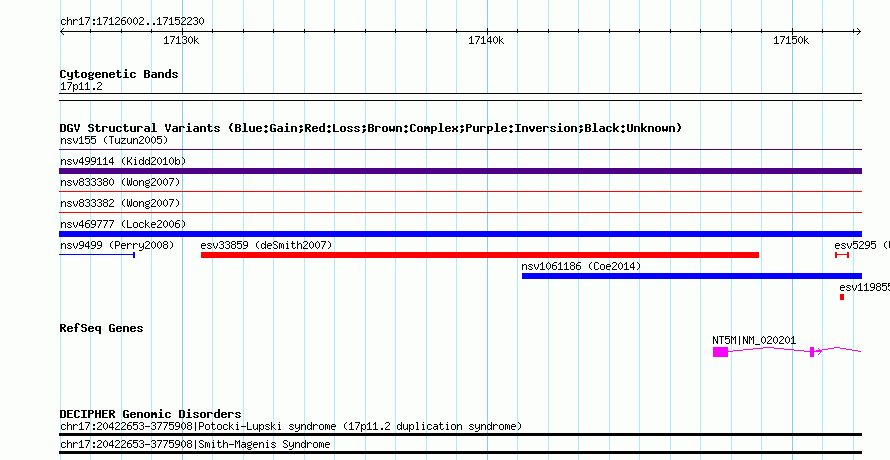The width and height of the screenshot is (890, 460).
Task: Click the 17p11.2 band label
Action: (81, 87)
